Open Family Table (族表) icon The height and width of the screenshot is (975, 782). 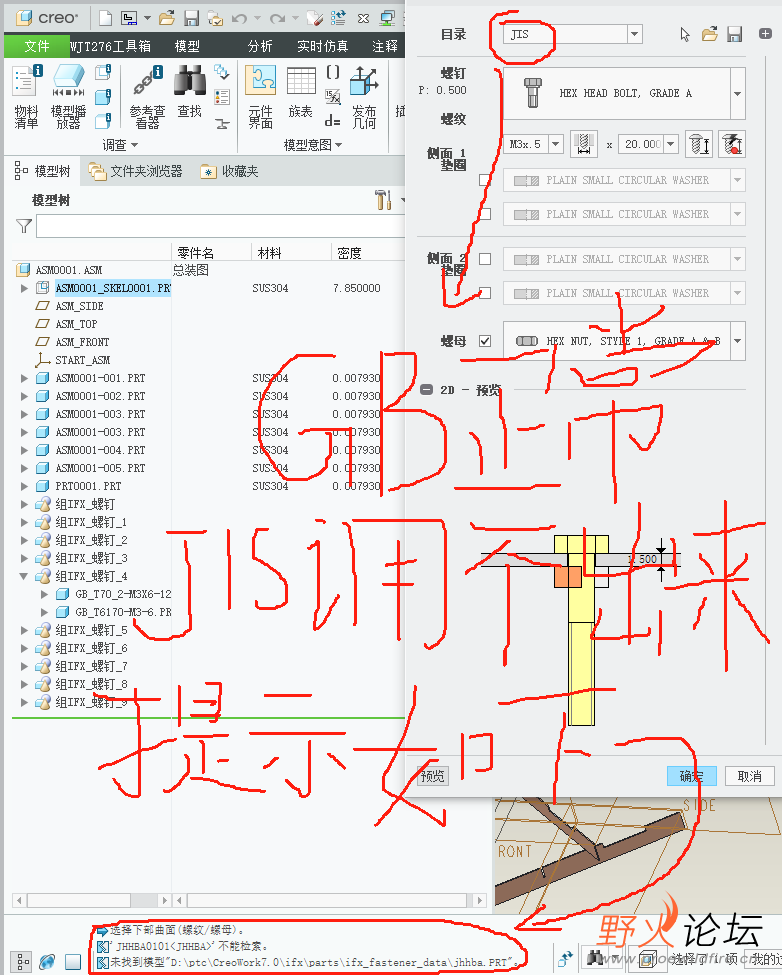click(301, 92)
